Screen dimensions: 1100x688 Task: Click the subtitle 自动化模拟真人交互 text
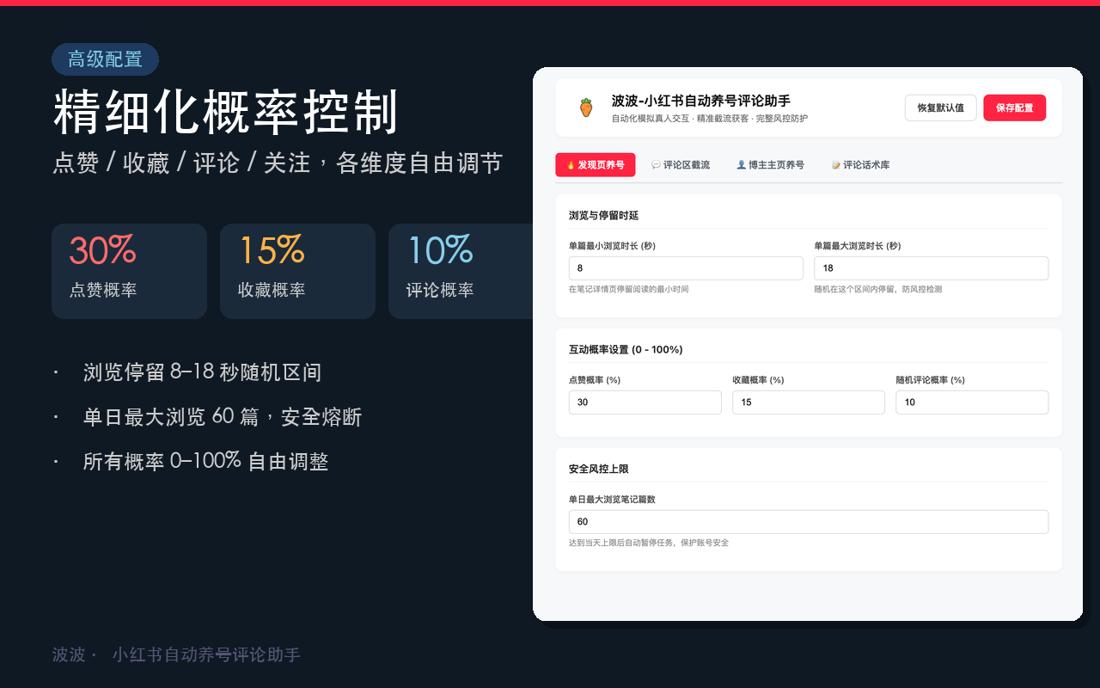[650, 119]
